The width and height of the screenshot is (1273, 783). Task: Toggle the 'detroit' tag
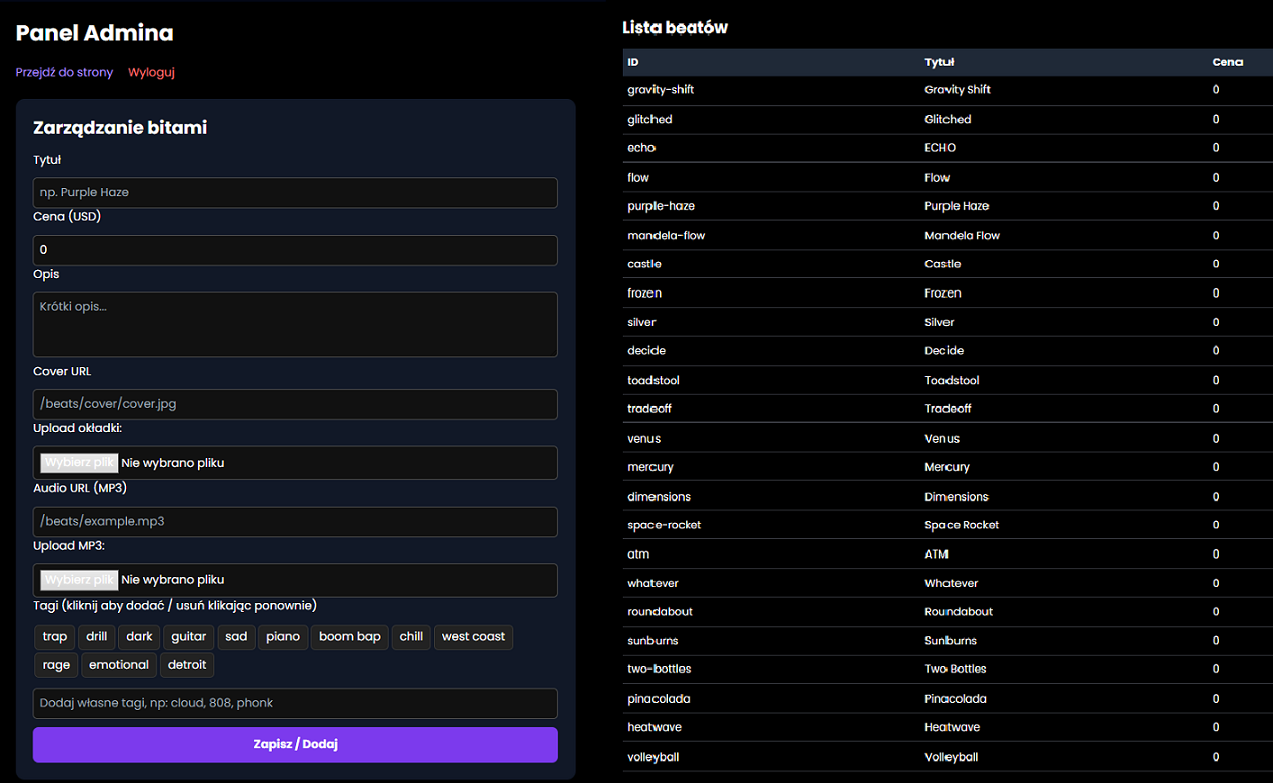(x=187, y=665)
